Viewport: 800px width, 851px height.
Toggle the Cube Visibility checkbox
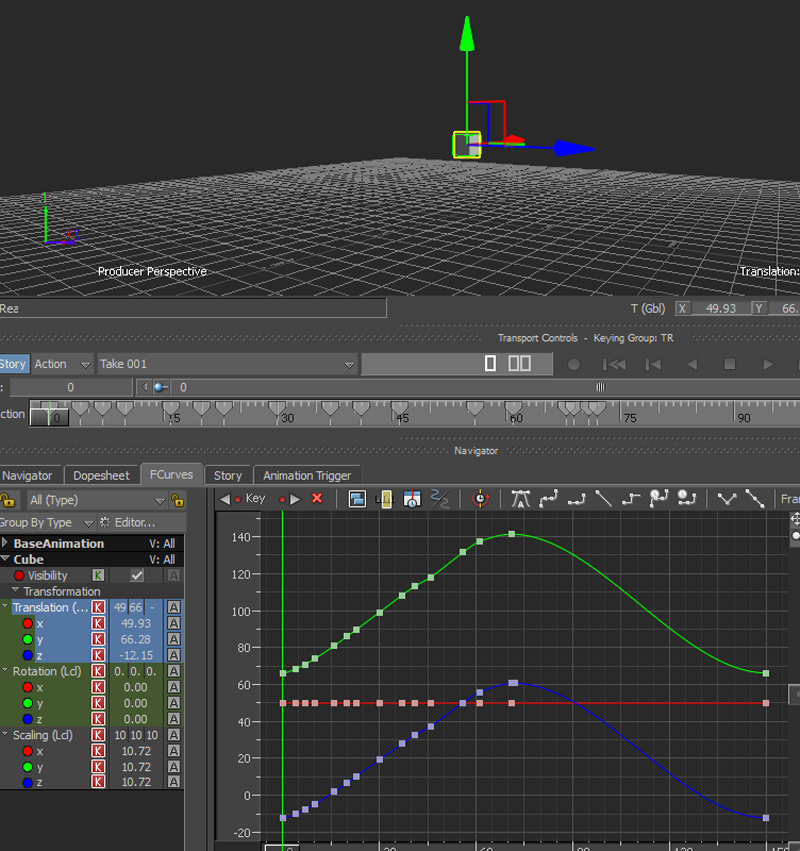point(137,575)
